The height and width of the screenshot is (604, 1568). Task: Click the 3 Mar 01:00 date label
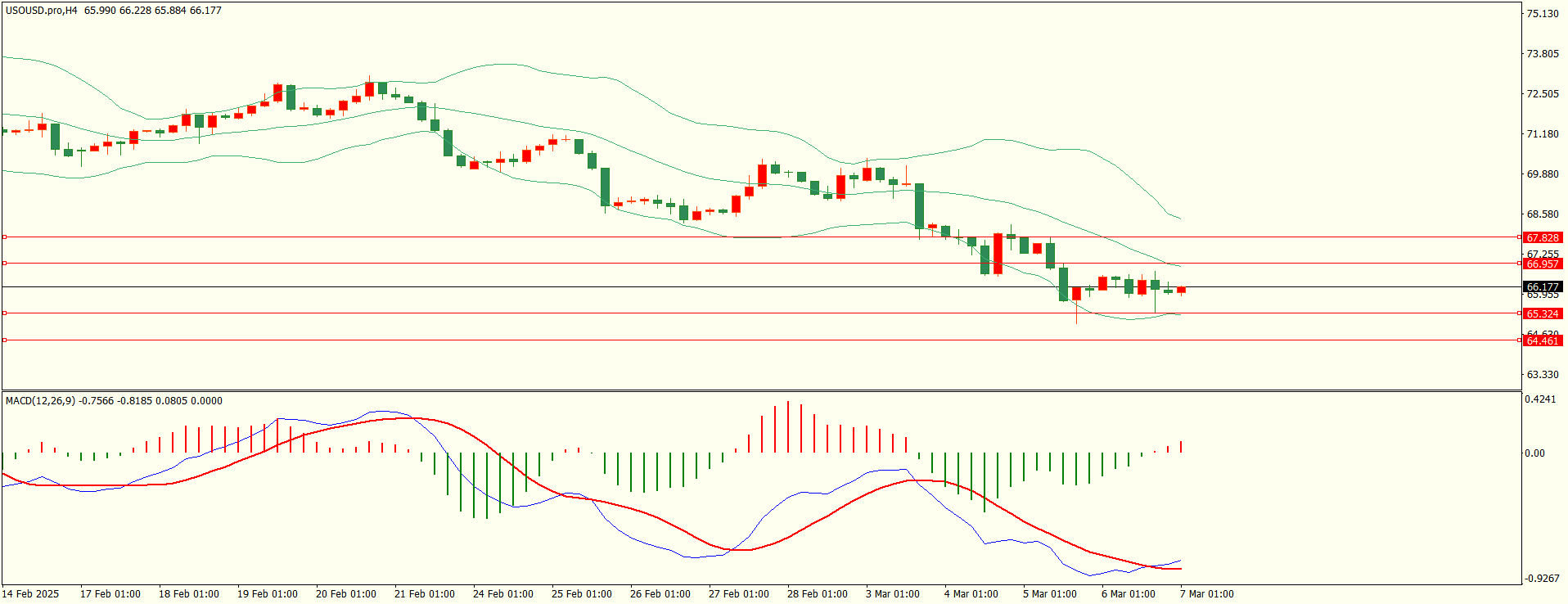892,594
